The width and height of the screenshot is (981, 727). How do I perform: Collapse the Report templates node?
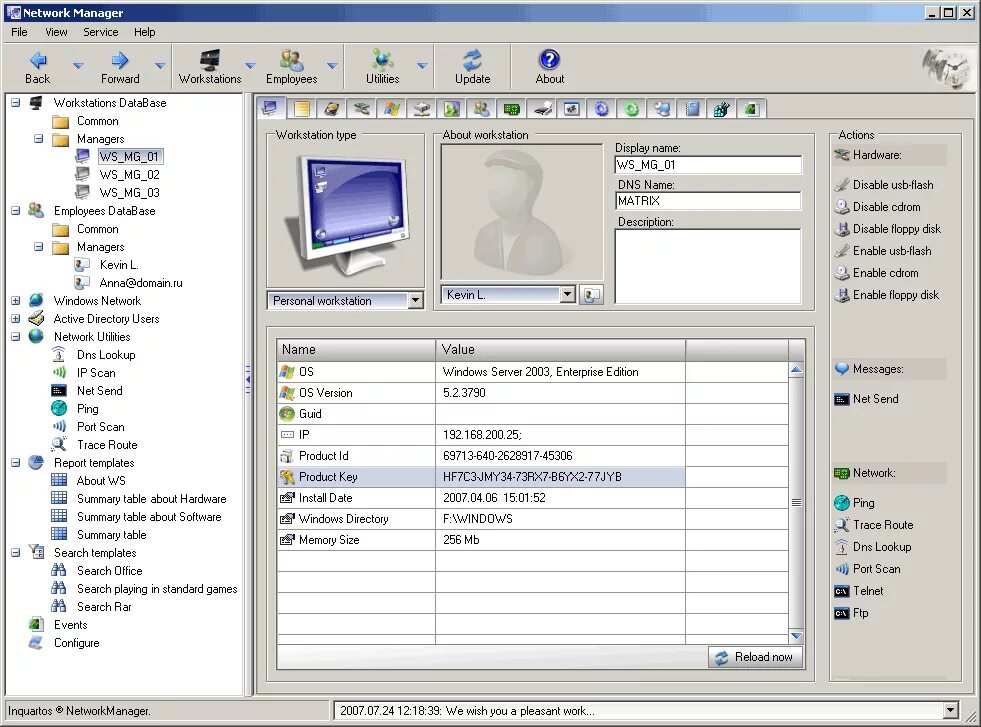tap(16, 463)
